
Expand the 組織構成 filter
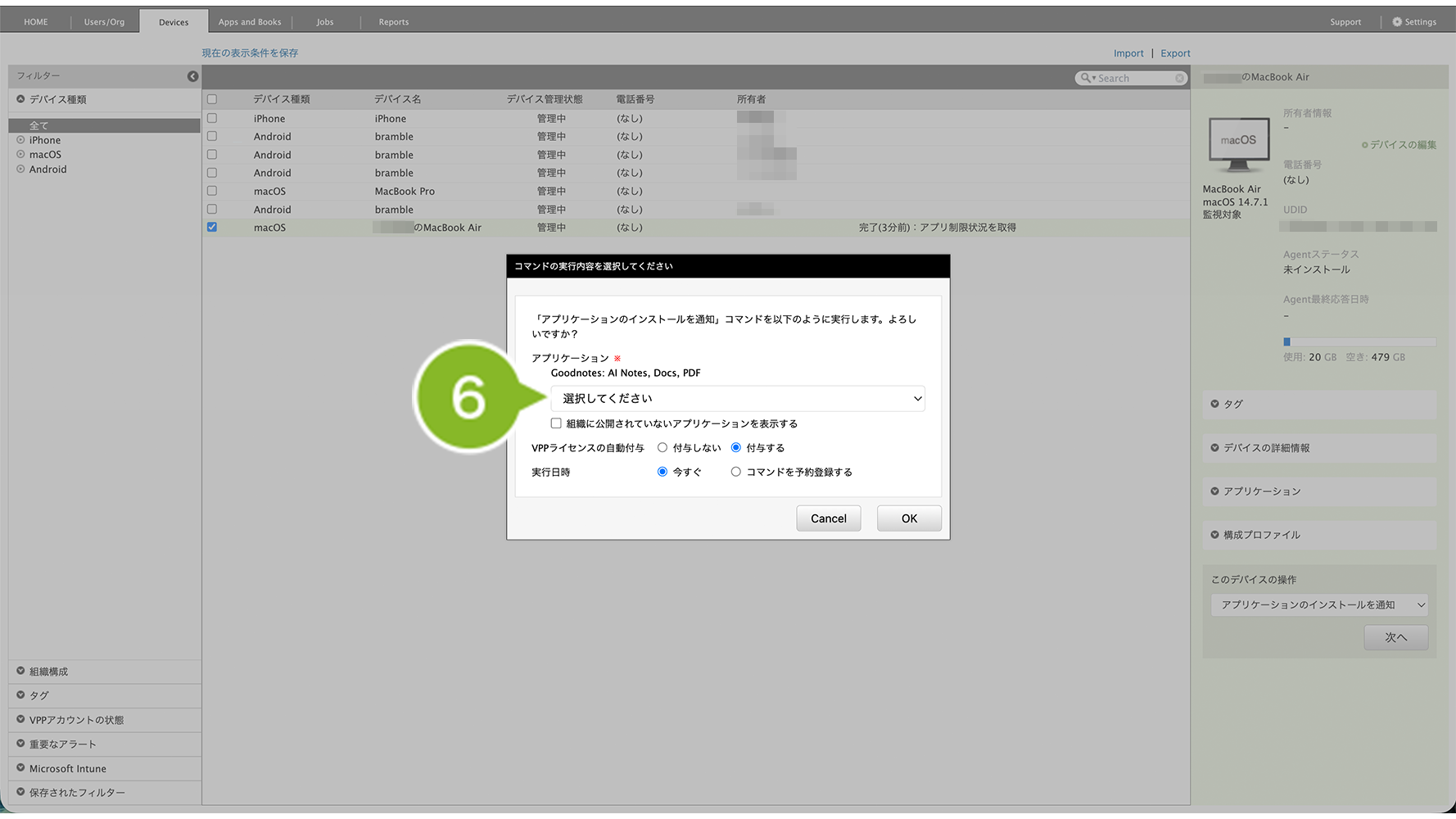[105, 672]
